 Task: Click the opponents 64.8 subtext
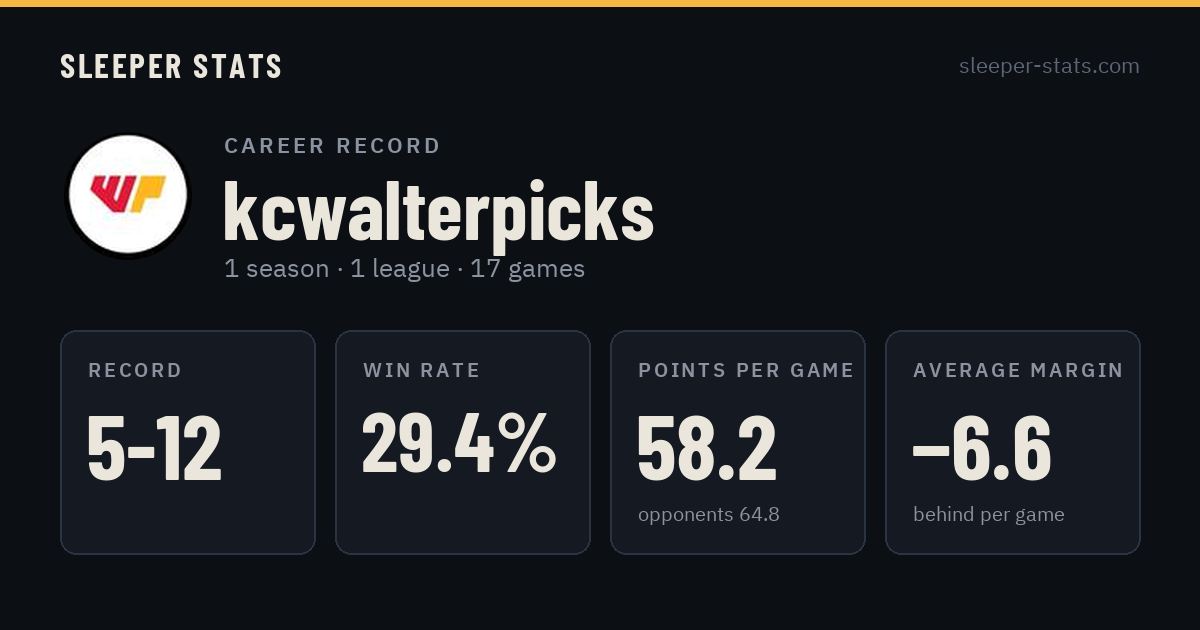pyautogui.click(x=709, y=515)
